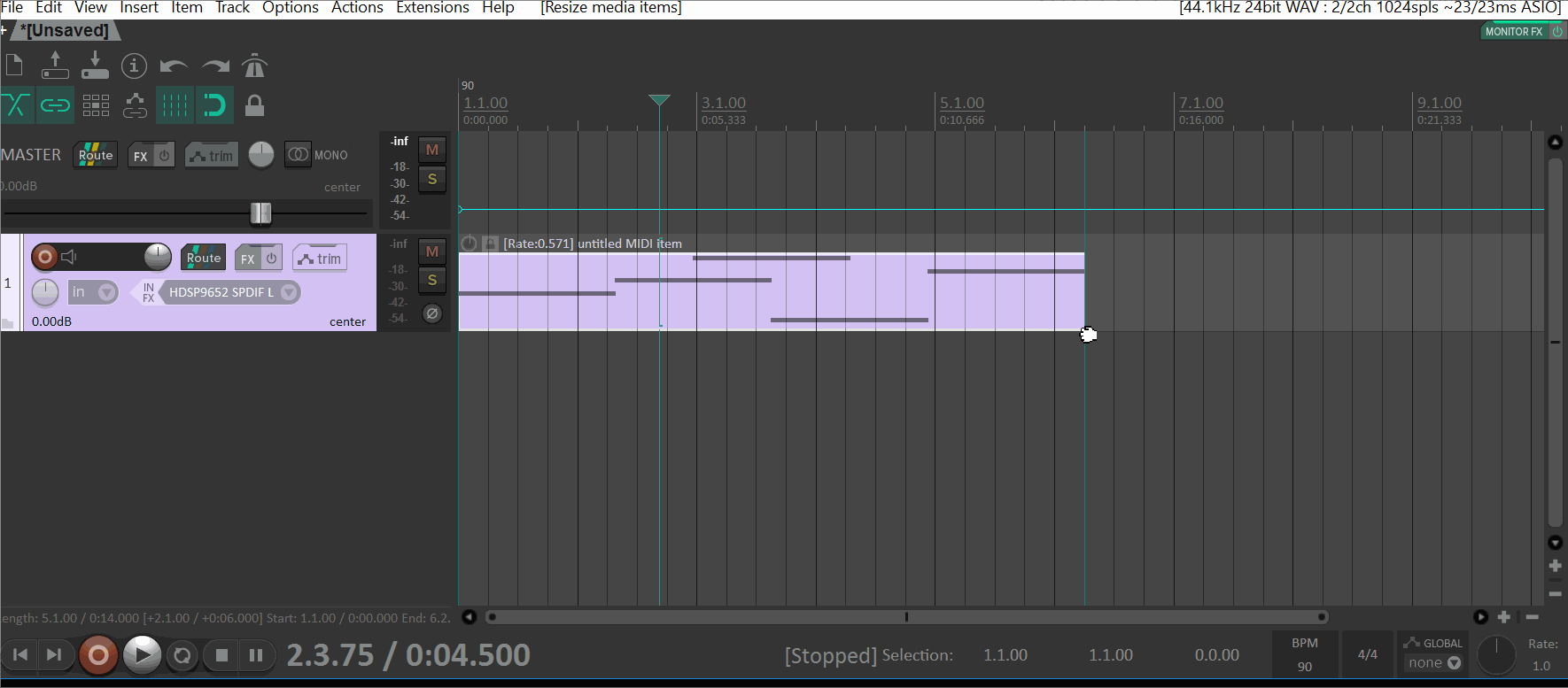Image resolution: width=1568 pixels, height=688 pixels.
Task: Click the track 1 folder icon
Action: (8, 323)
